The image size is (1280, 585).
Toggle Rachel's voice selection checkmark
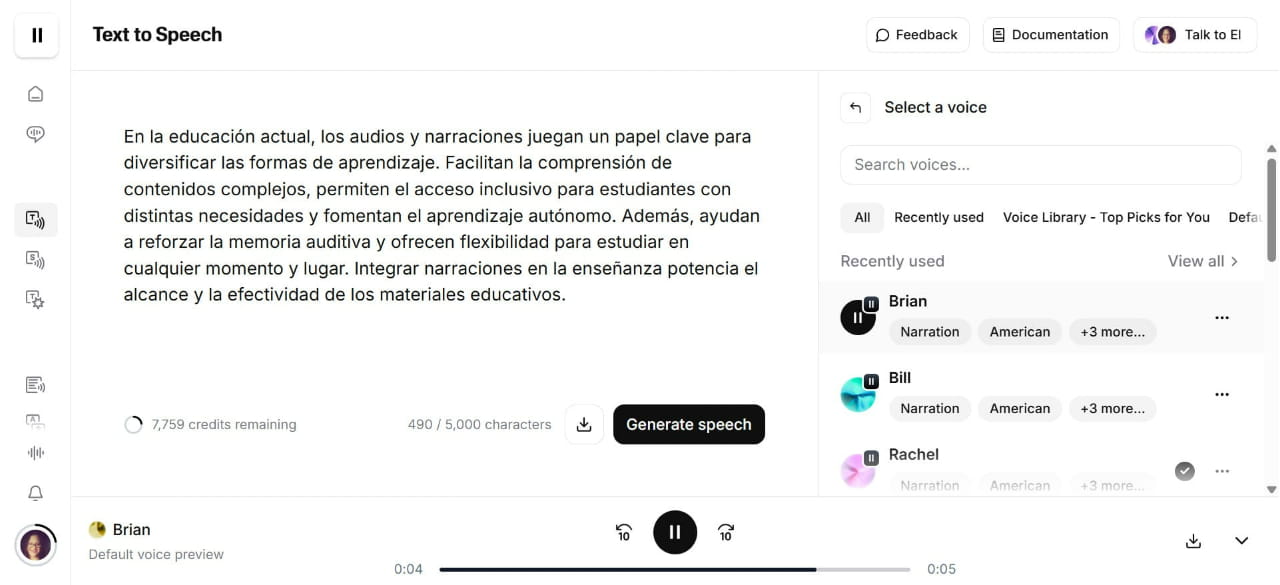coord(1185,470)
